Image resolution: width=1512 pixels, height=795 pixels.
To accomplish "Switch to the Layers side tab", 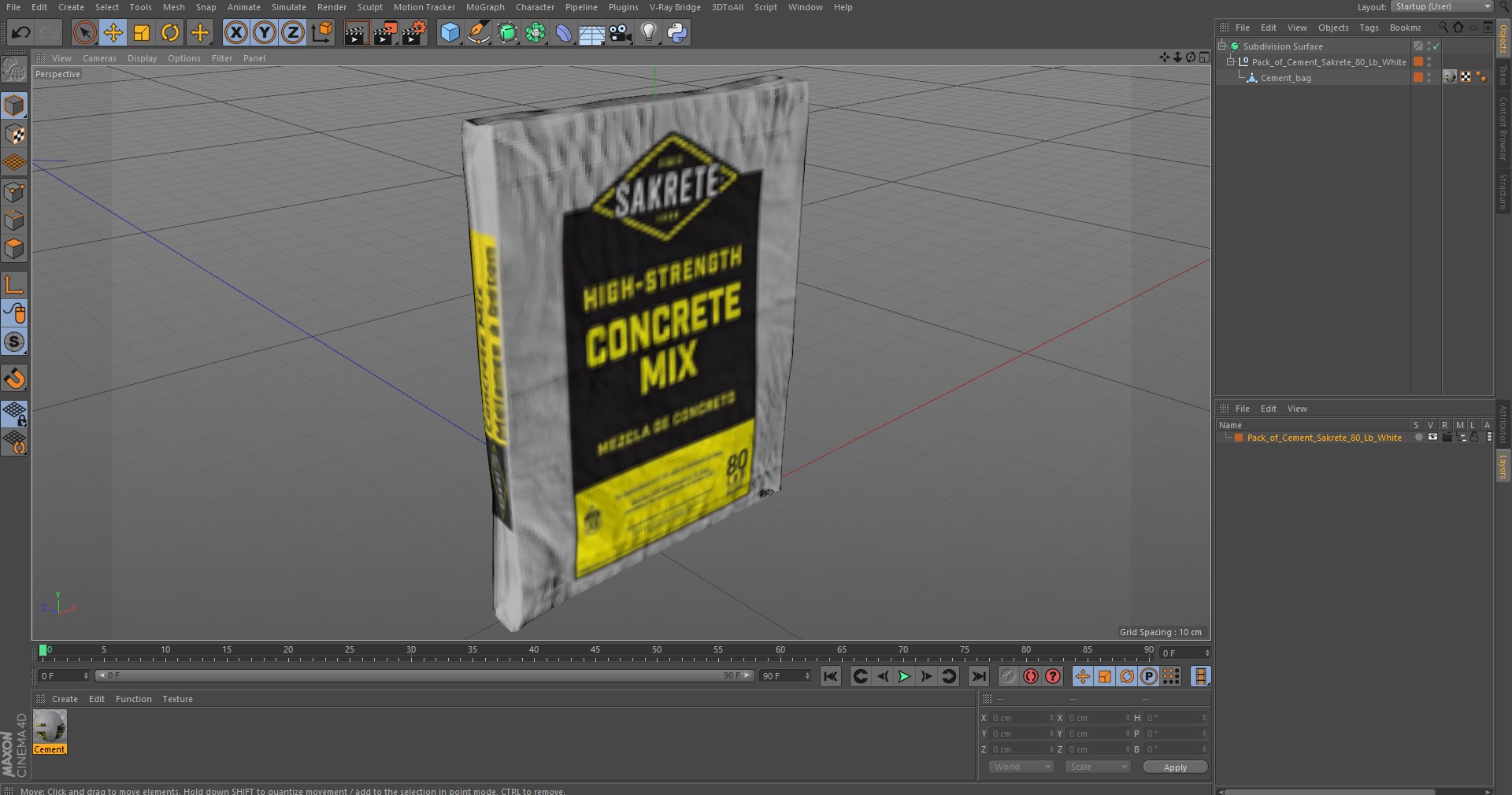I will [1503, 466].
